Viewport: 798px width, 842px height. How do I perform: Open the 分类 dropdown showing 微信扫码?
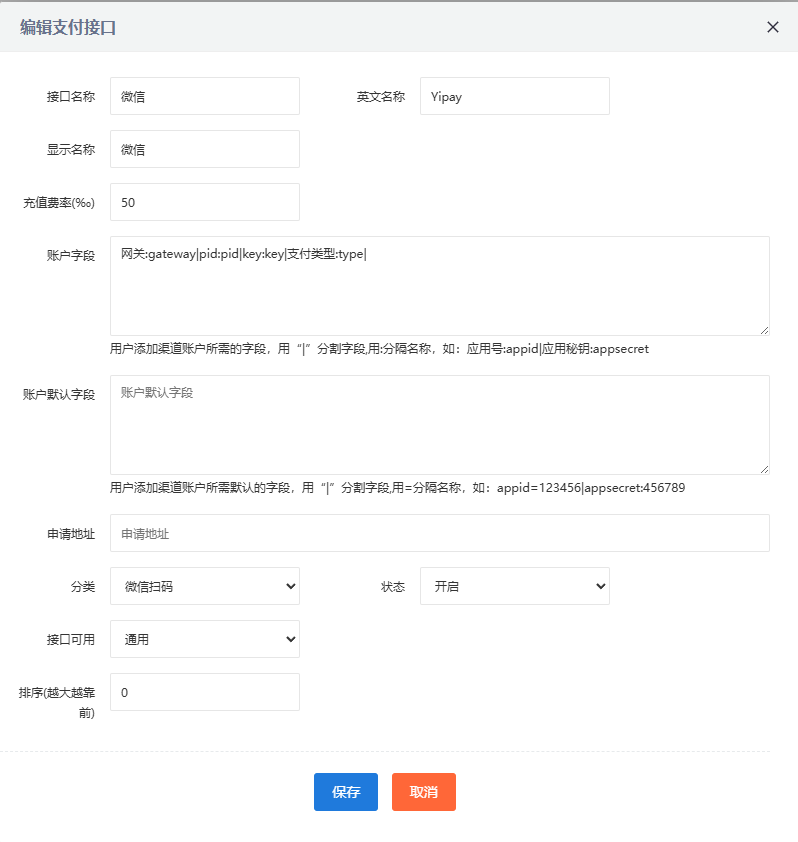[x=204, y=586]
